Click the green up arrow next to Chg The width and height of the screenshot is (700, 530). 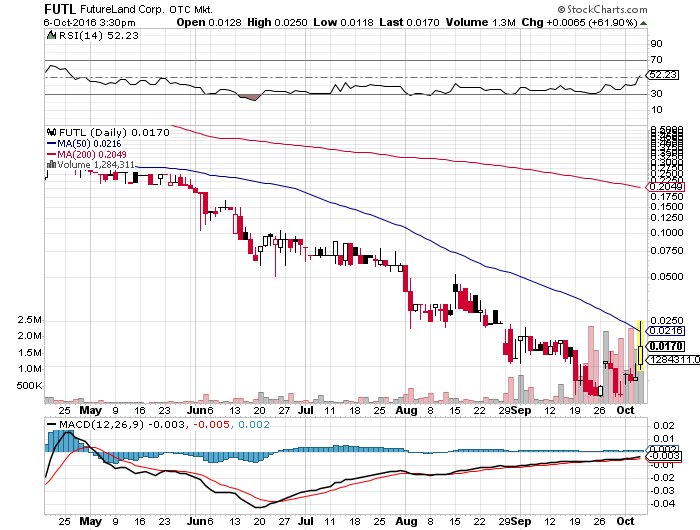click(x=643, y=23)
